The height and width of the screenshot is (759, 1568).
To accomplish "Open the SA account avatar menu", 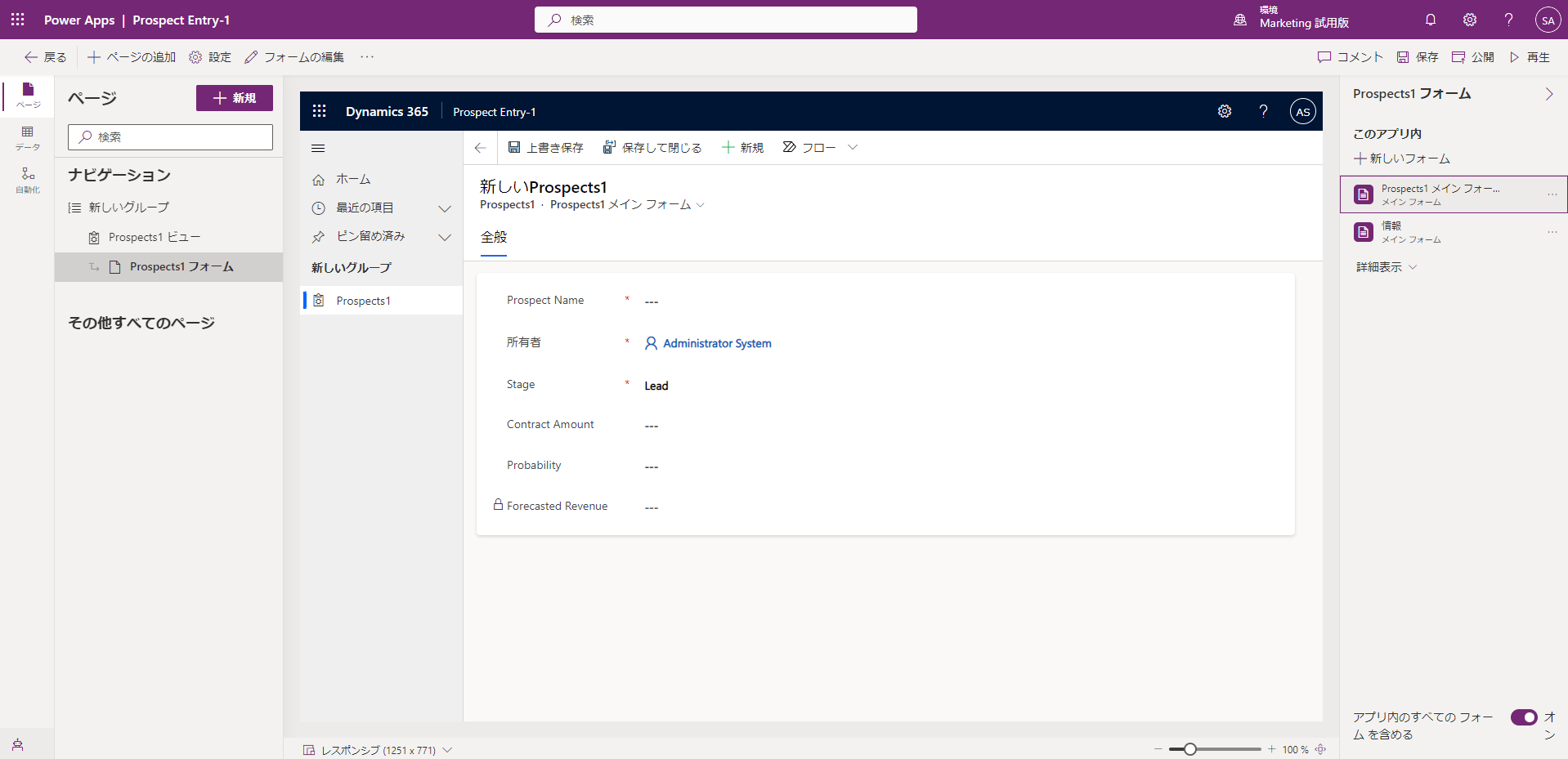I will click(1548, 20).
